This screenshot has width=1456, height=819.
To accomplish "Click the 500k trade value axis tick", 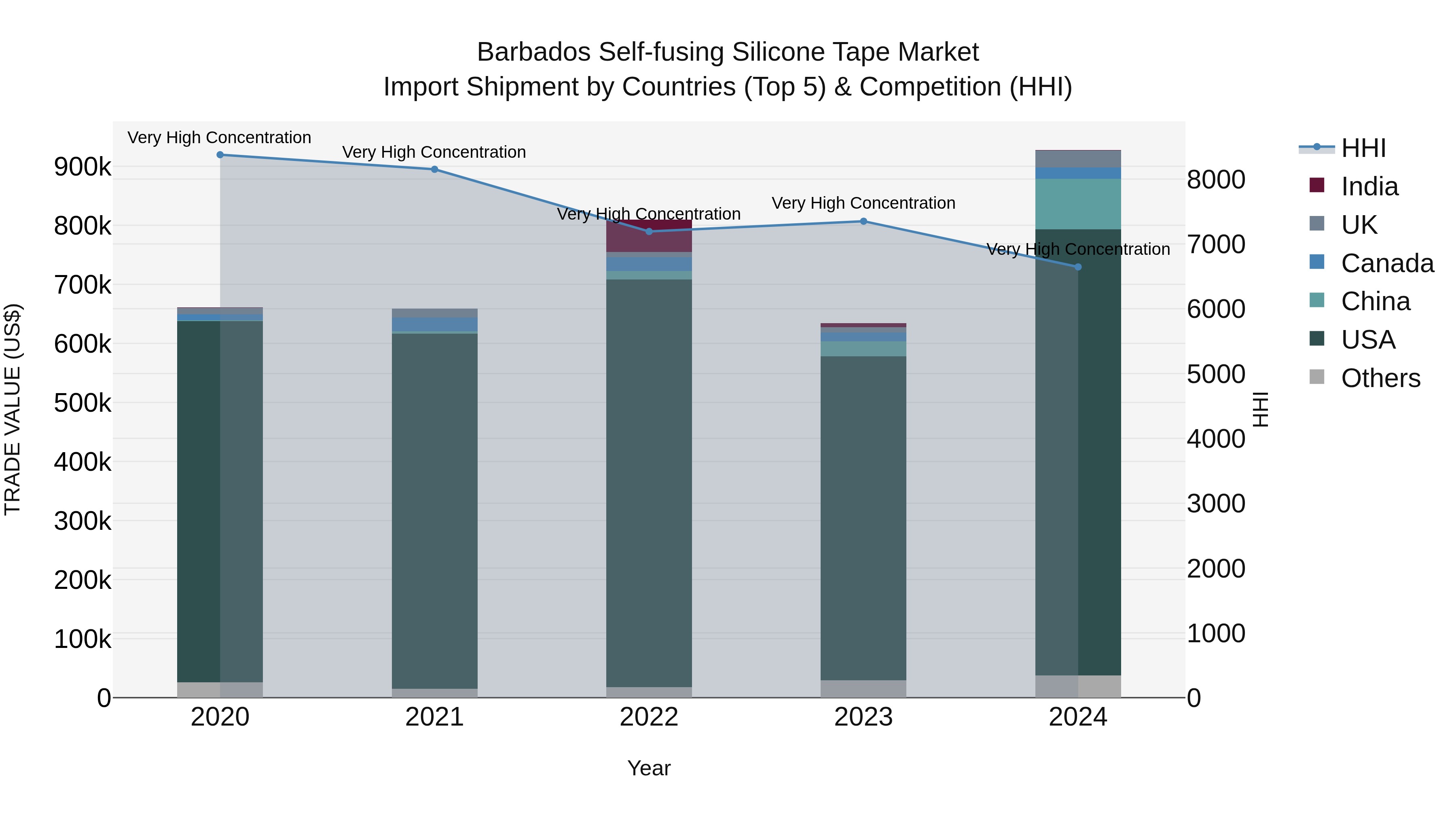I will pos(83,403).
